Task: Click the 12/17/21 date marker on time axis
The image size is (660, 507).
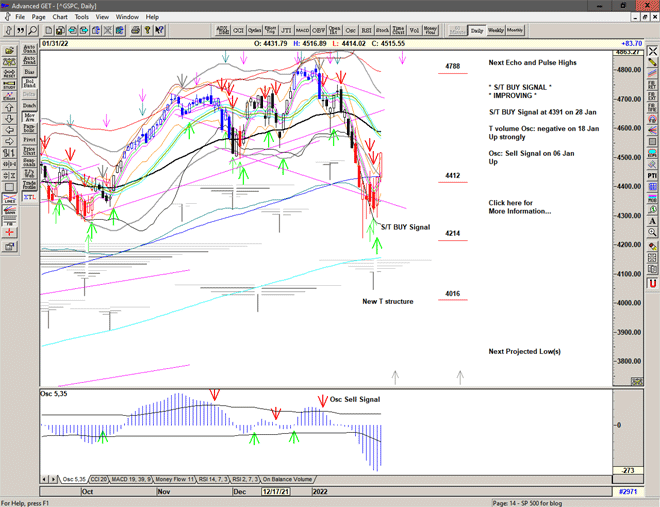Action: coord(276,492)
